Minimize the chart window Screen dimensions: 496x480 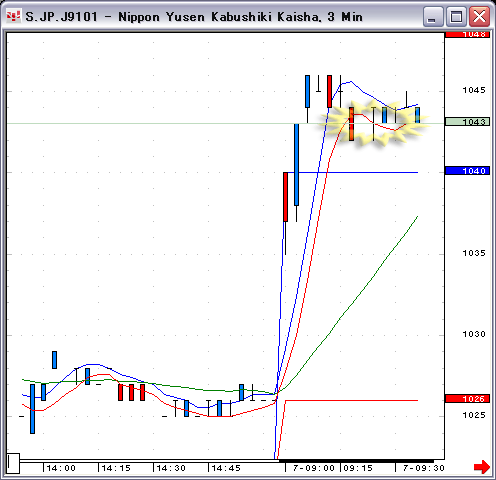tap(433, 16)
